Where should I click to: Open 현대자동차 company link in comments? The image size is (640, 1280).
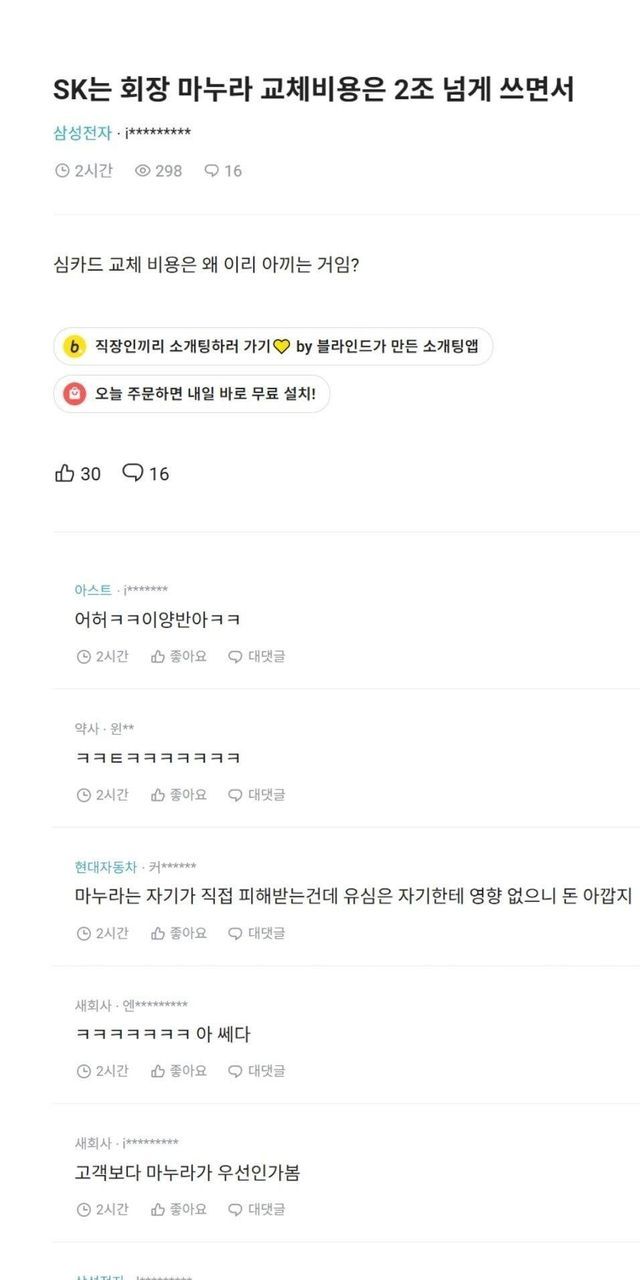(105, 867)
